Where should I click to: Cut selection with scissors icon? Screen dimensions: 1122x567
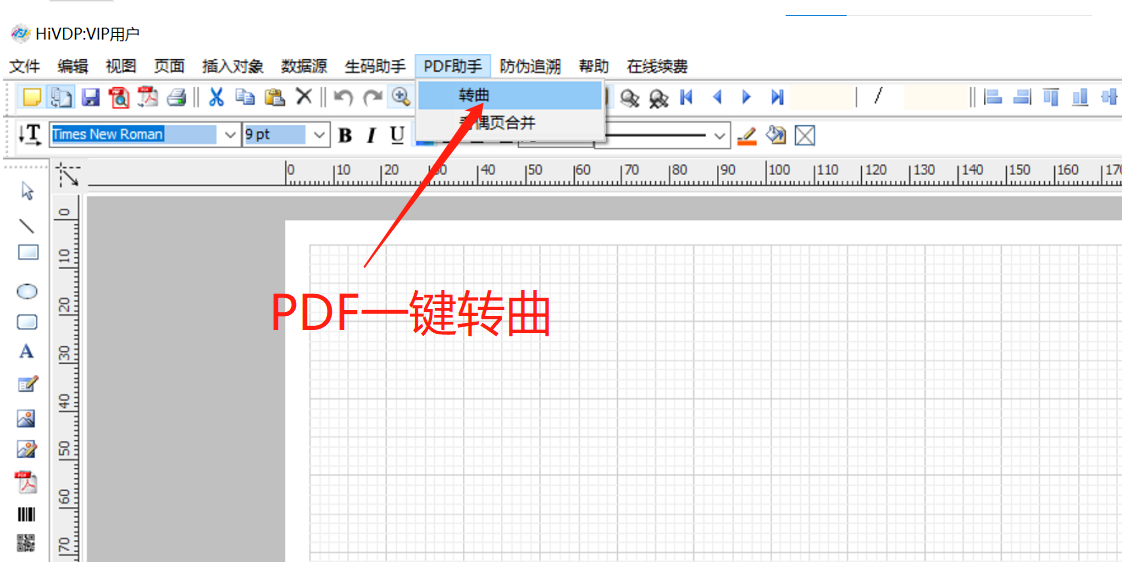point(216,97)
